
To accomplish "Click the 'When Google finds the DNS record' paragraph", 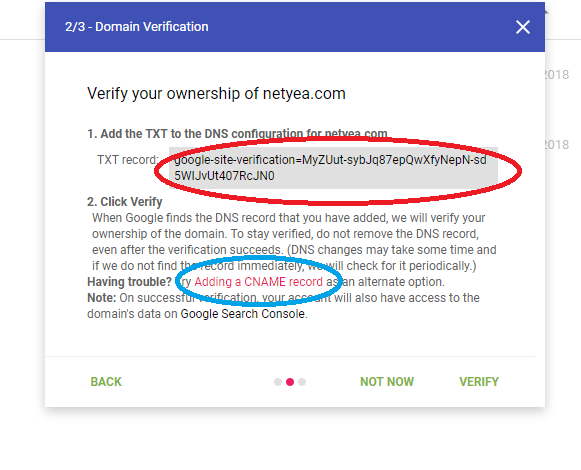I will 294,242.
